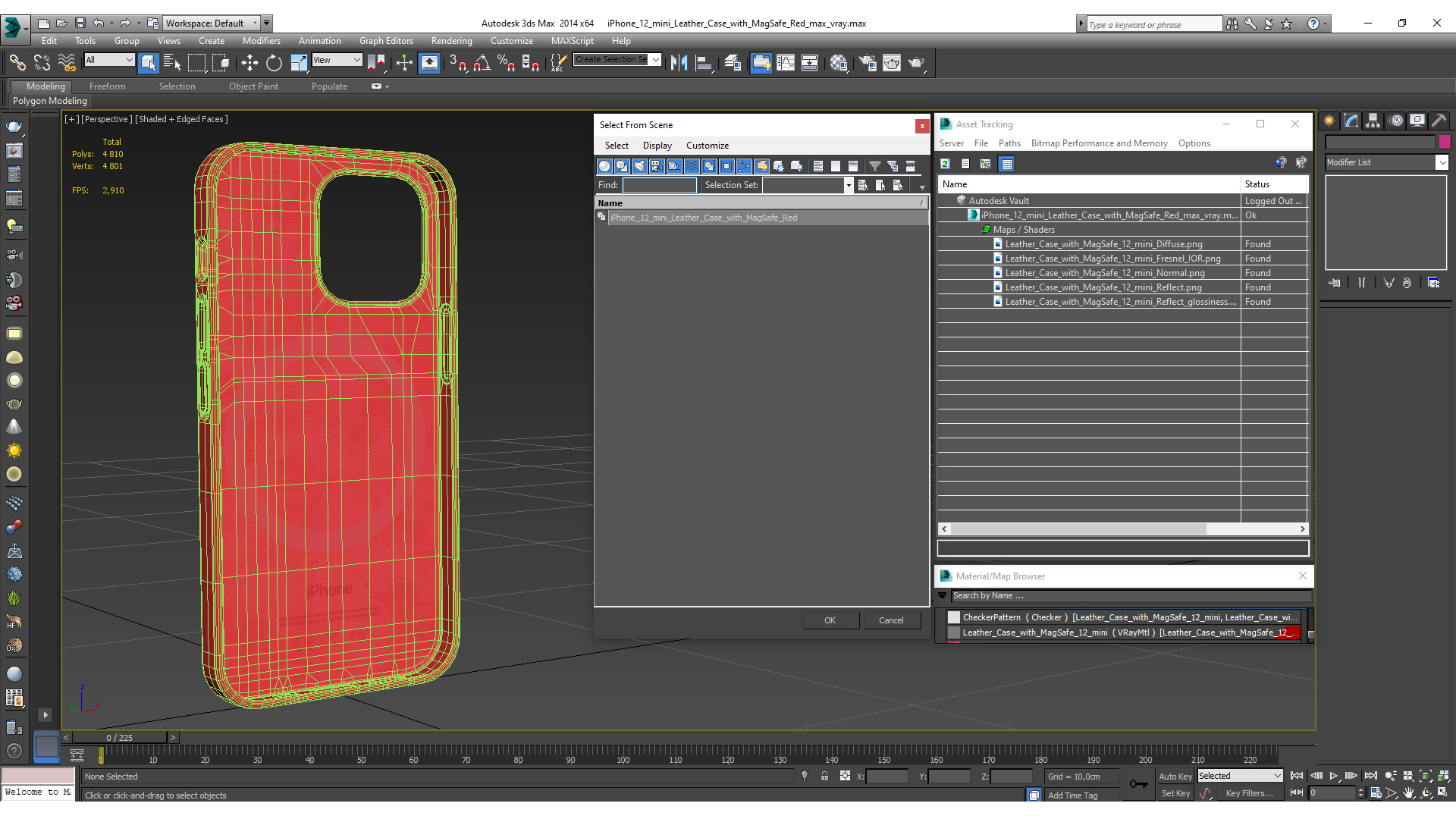
Task: Open the Rendering menu
Action: coord(451,41)
